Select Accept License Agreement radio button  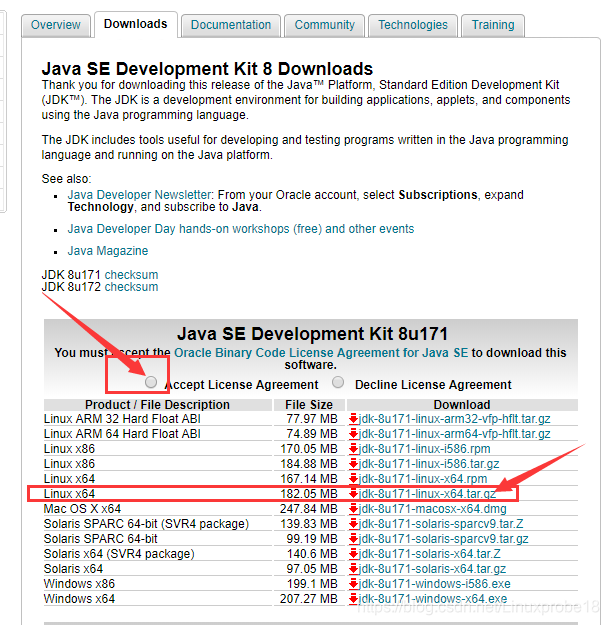(x=151, y=382)
